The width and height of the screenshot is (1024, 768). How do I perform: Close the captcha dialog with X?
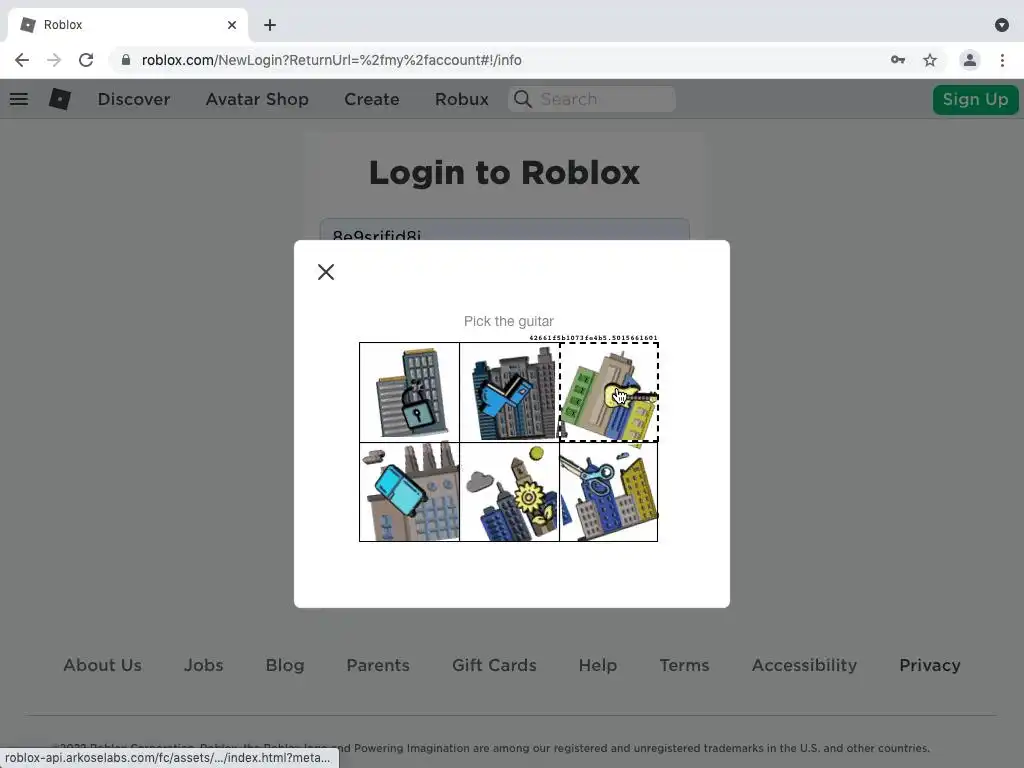[x=326, y=272]
